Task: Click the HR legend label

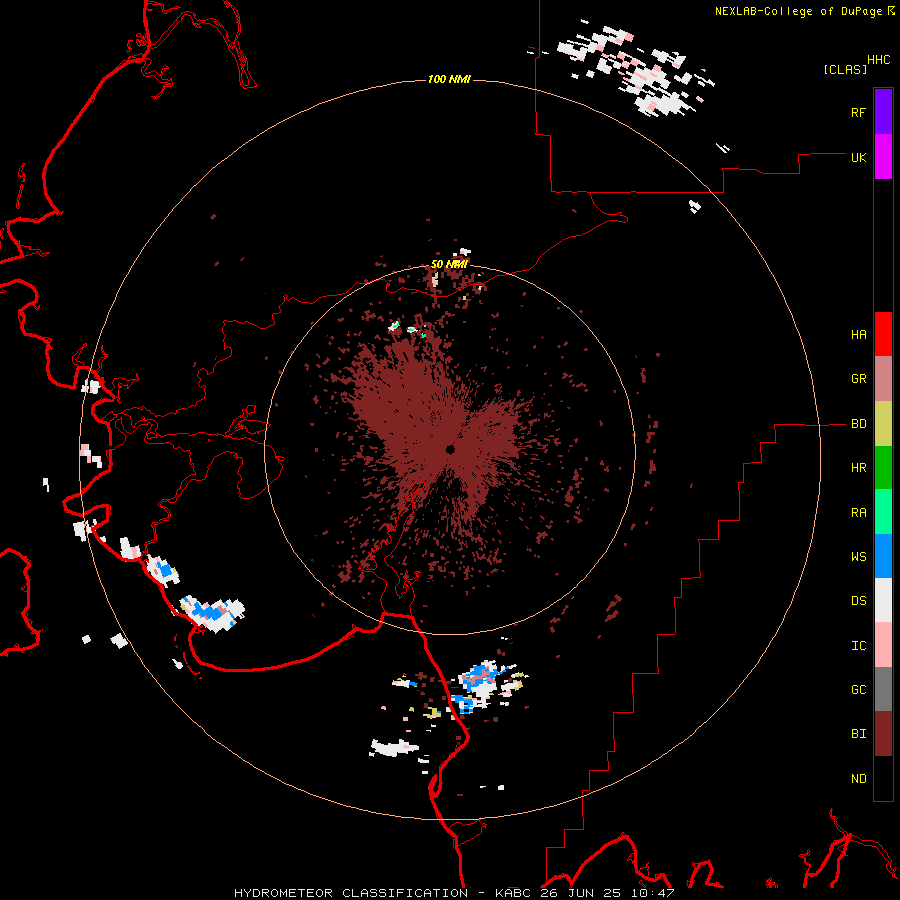Action: [858, 468]
